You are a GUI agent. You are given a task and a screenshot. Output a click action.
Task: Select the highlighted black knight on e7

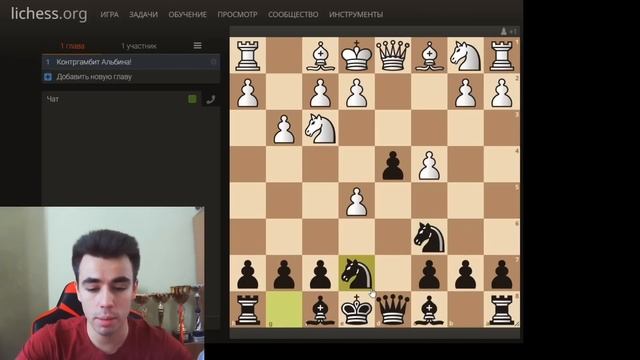point(356,273)
